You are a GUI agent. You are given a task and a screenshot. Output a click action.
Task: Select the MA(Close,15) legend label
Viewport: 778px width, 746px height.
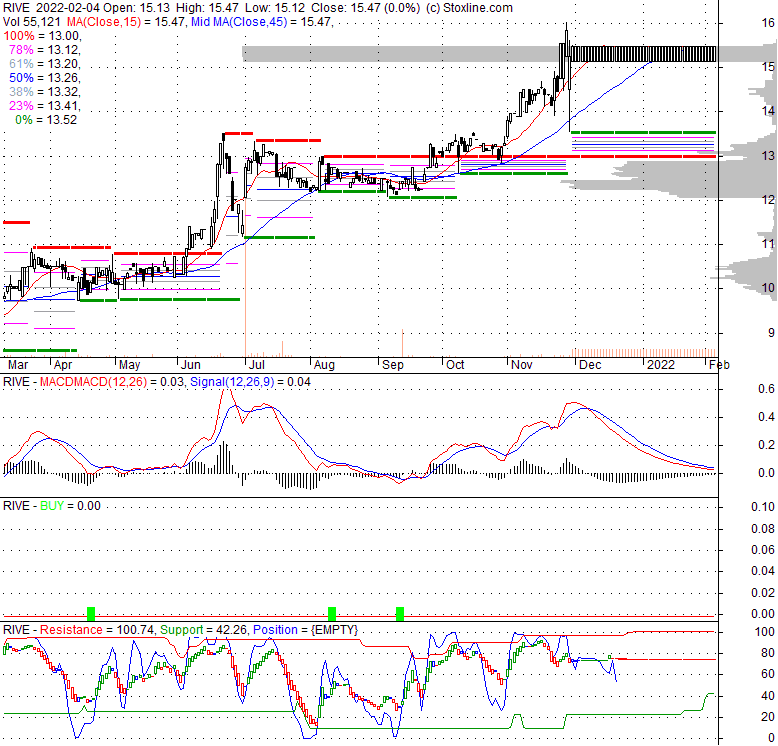pyautogui.click(x=104, y=22)
